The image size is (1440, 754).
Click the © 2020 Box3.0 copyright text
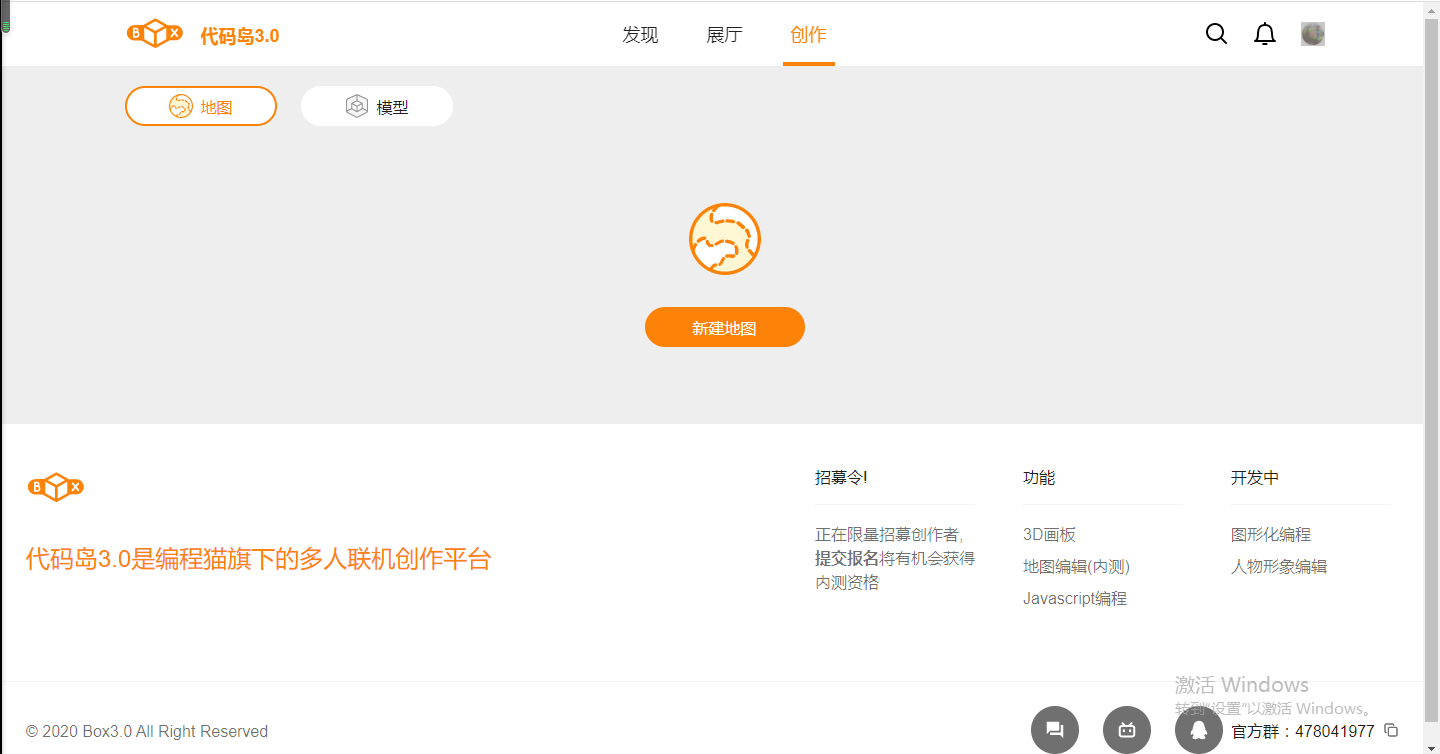coord(147,731)
